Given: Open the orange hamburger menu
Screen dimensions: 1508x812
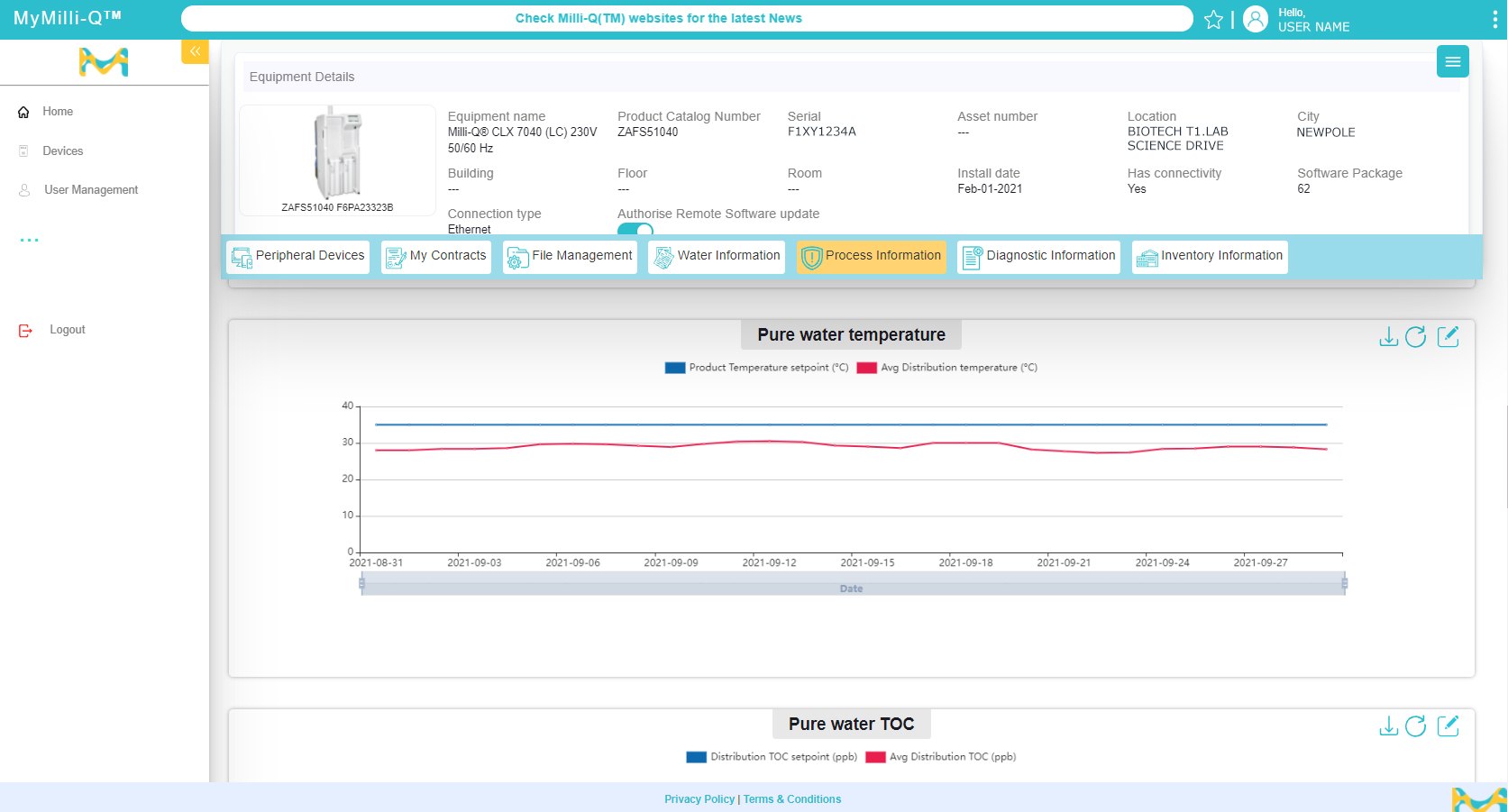Looking at the screenshot, I should pos(1452,61).
